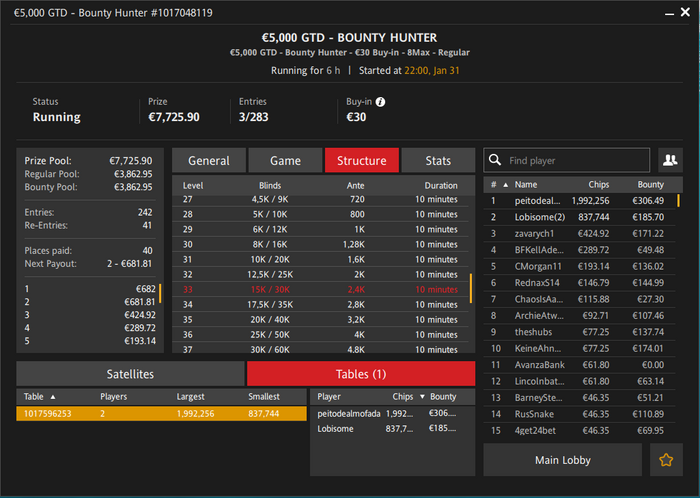Select Lobisome in table players list

coord(392,429)
